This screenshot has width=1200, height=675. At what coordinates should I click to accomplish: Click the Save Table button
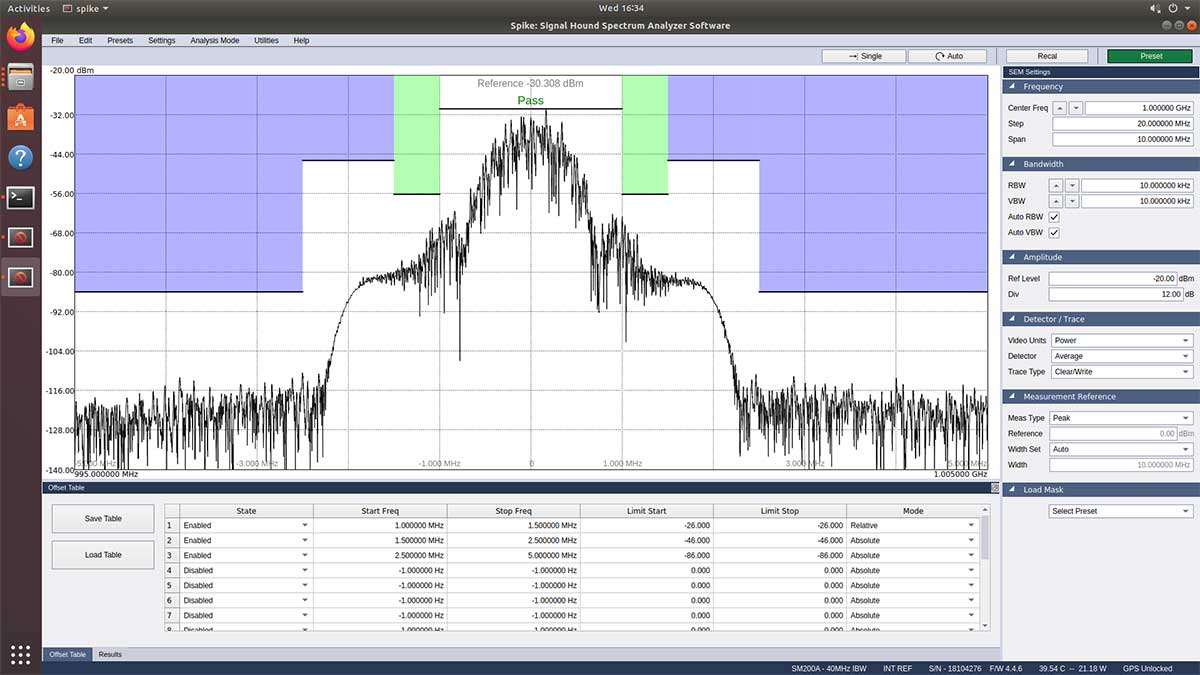[103, 519]
